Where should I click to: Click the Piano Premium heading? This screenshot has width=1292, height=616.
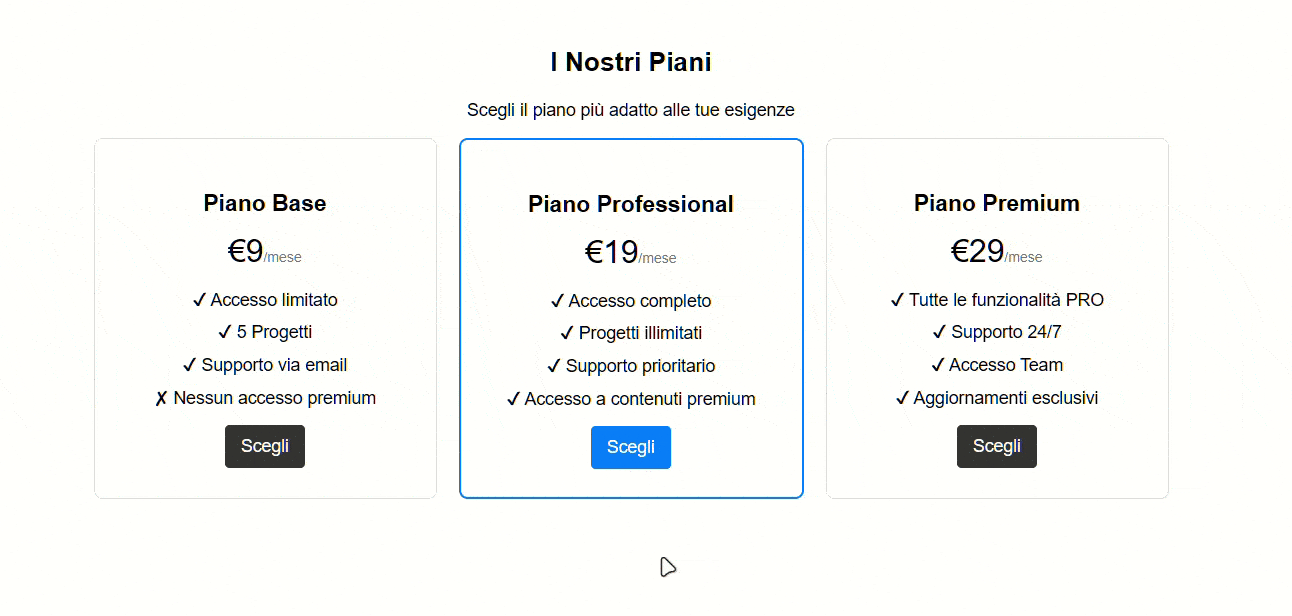996,203
